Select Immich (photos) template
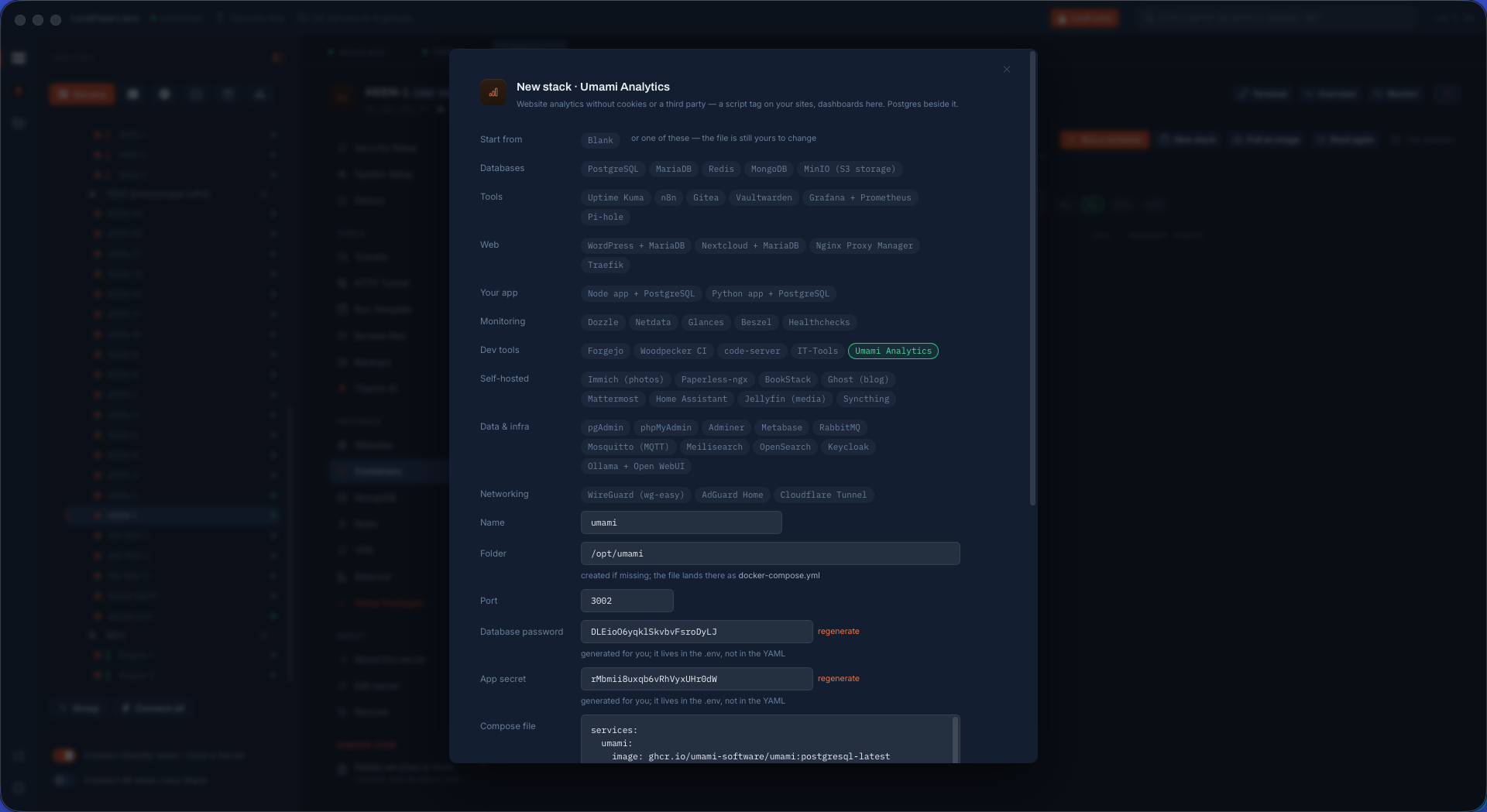 (626, 379)
